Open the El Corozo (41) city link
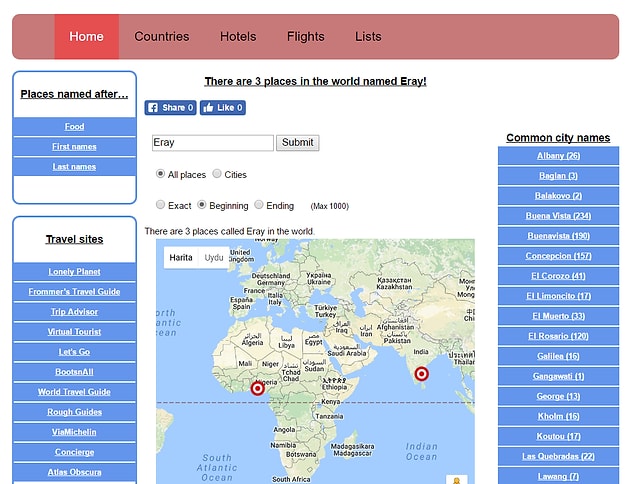The width and height of the screenshot is (635, 484). point(558,276)
